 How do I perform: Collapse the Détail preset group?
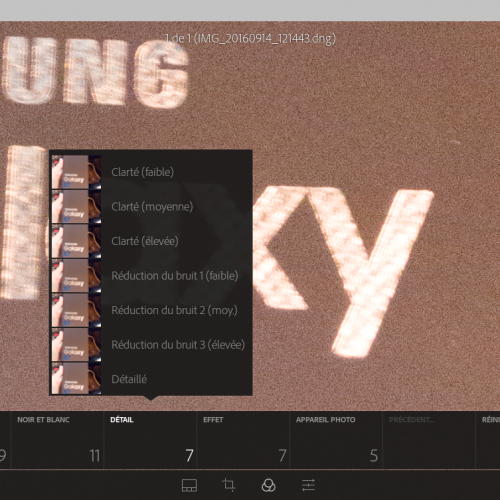tap(150, 440)
